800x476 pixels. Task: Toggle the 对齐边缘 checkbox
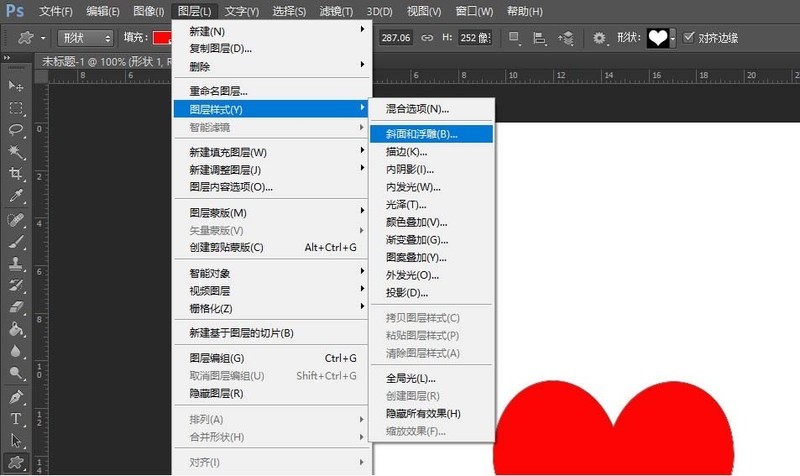[689, 37]
